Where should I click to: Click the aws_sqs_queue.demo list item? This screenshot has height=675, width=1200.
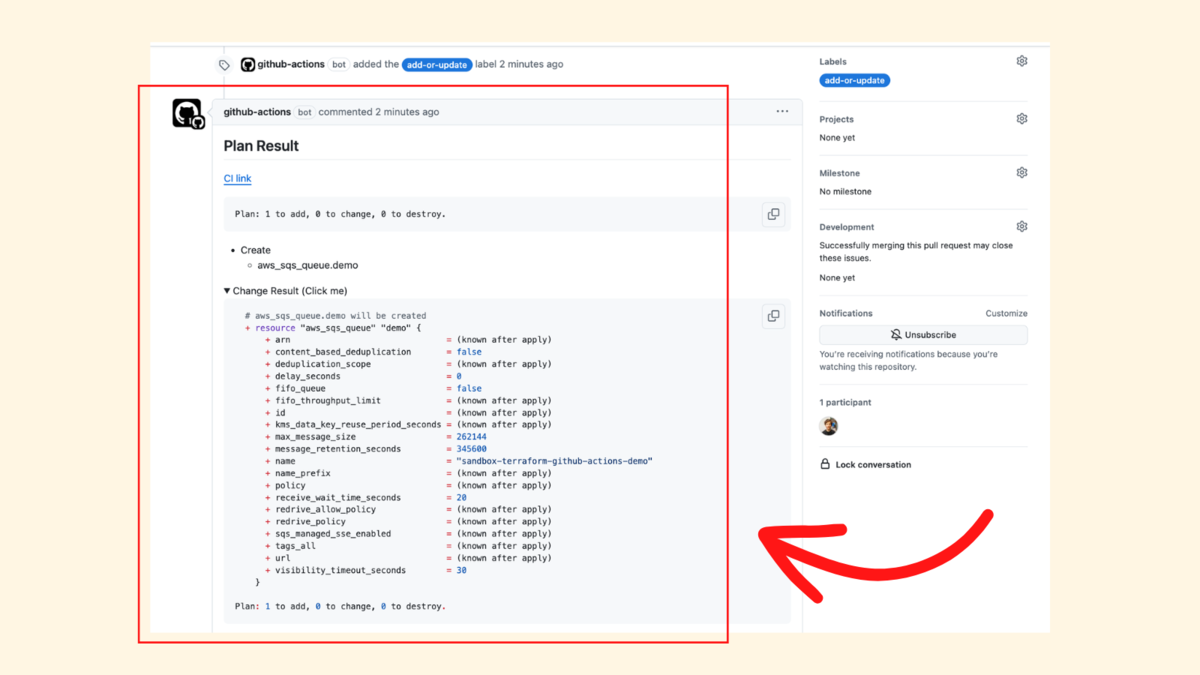pos(308,266)
